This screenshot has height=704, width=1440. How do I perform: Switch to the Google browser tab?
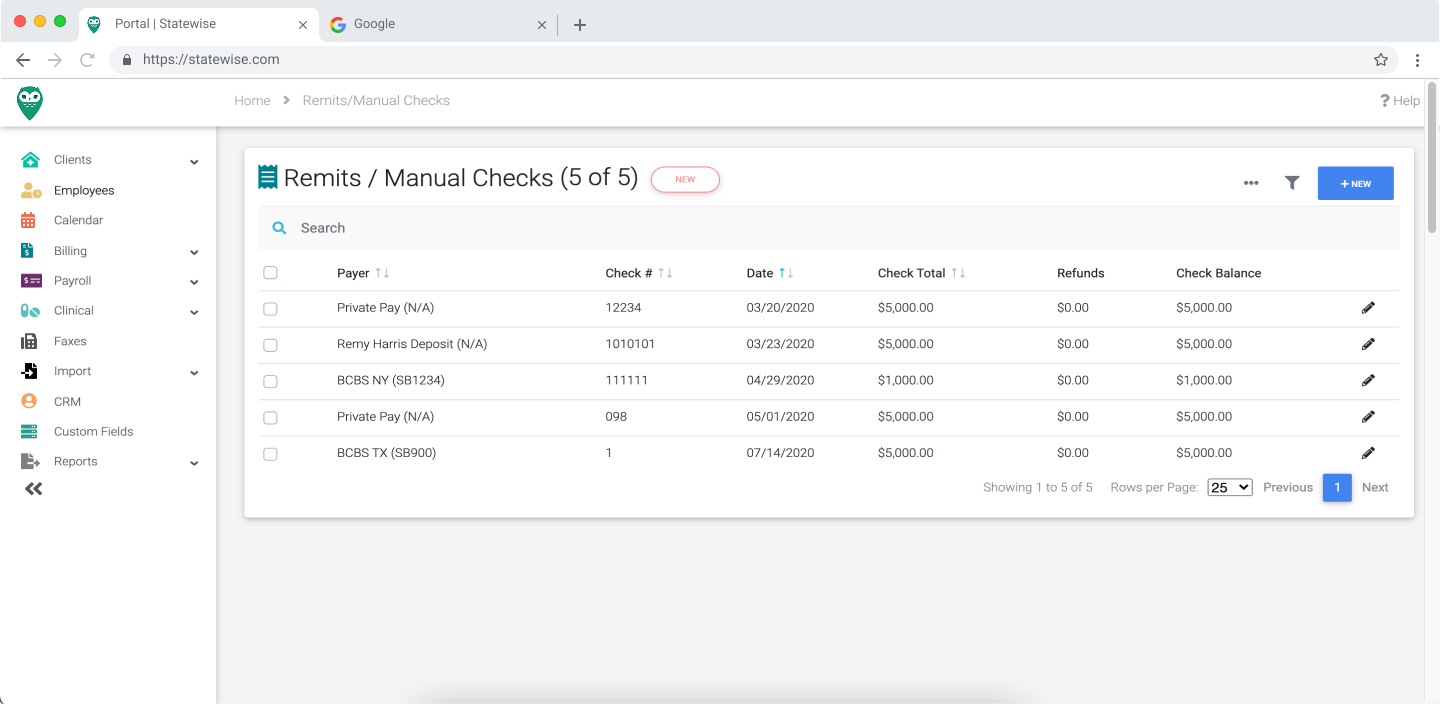coord(439,24)
